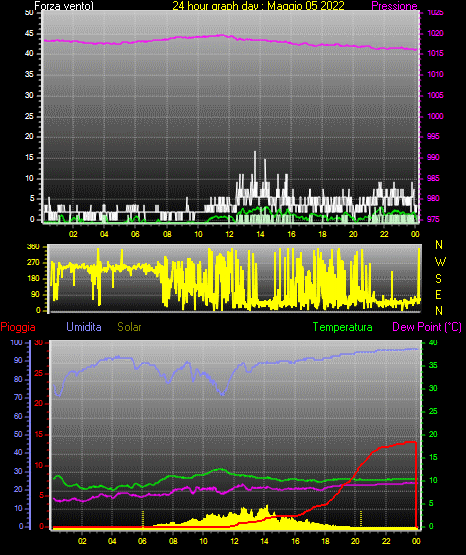This screenshot has width=466, height=555.
Task: Click the compass letter 'S'
Action: coord(438,279)
